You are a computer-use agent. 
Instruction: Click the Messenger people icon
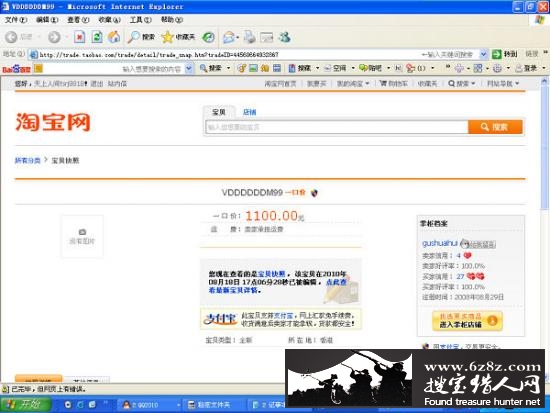click(x=284, y=37)
